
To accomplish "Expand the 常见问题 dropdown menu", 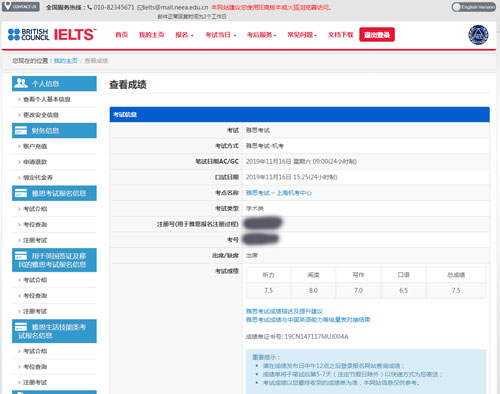I will [x=302, y=35].
